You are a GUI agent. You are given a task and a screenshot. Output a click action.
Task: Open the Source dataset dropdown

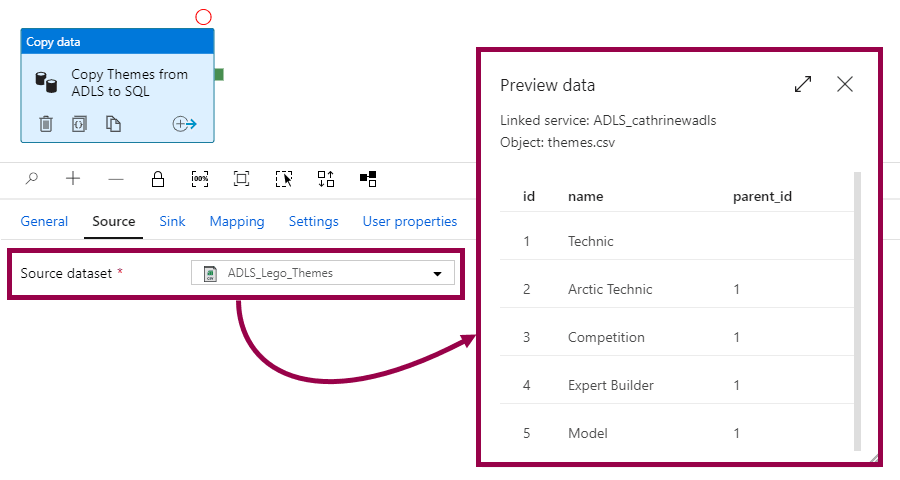[x=437, y=273]
